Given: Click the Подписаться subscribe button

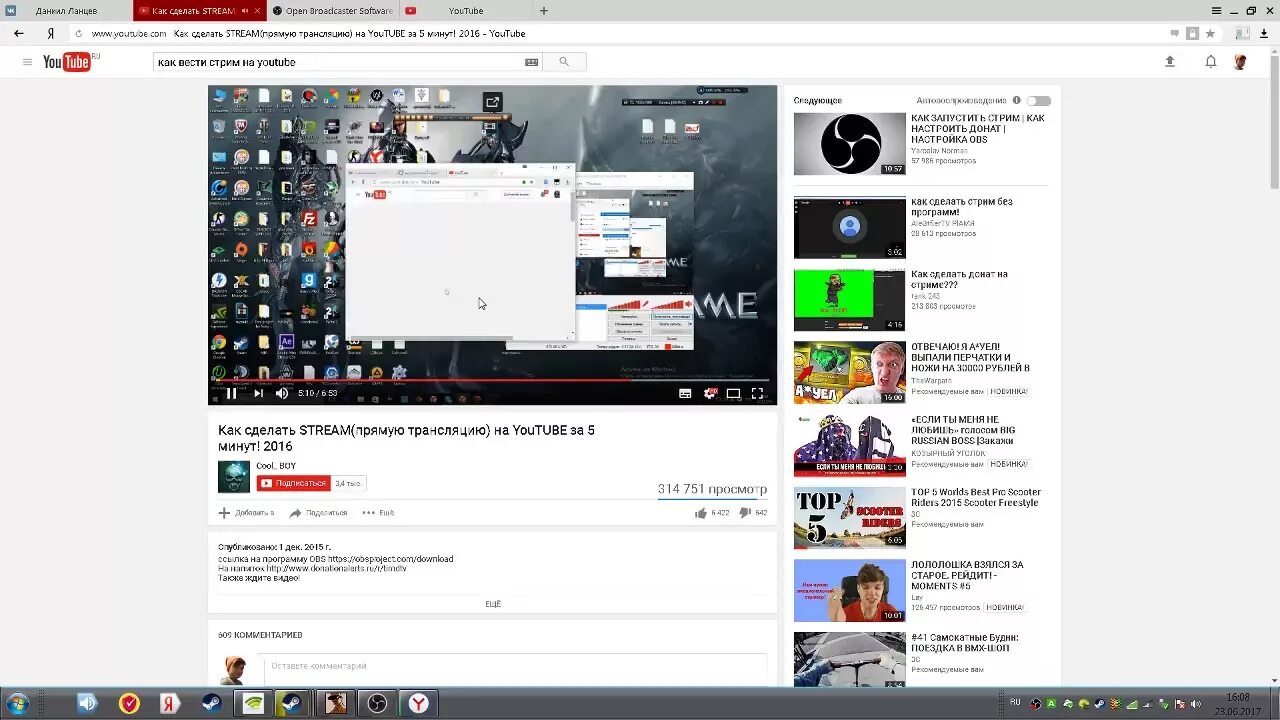Looking at the screenshot, I should (293, 483).
